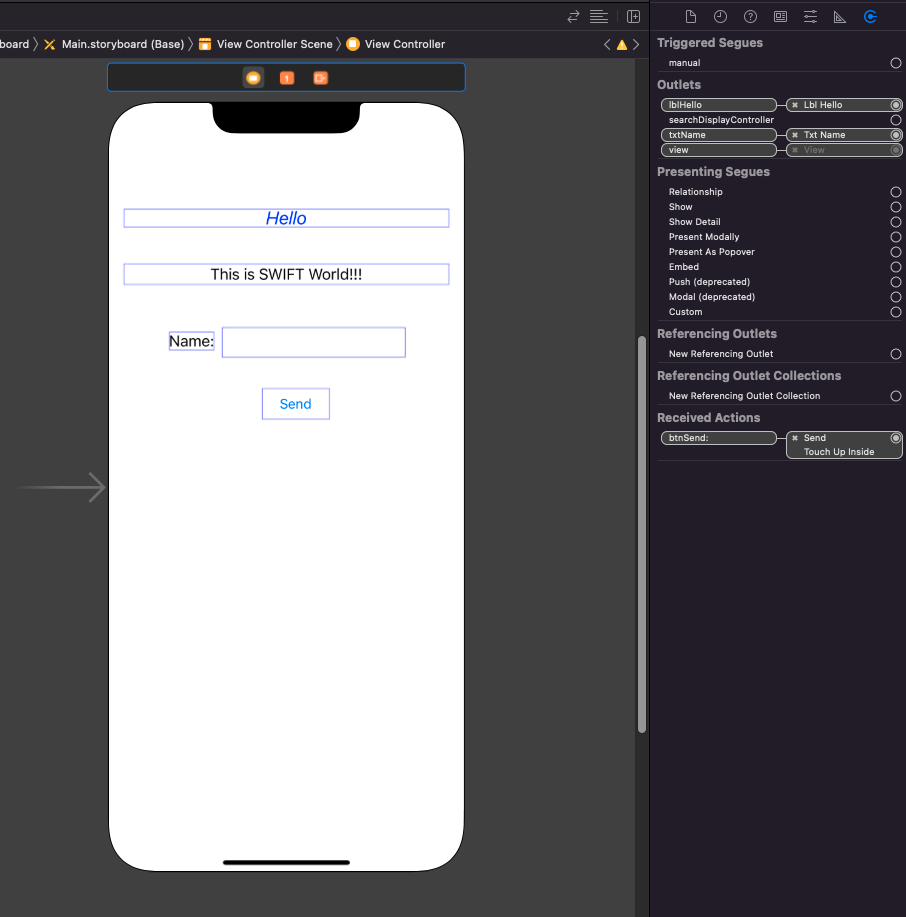Select the First Responder icon in scene dock
The width and height of the screenshot is (906, 917).
click(287, 77)
